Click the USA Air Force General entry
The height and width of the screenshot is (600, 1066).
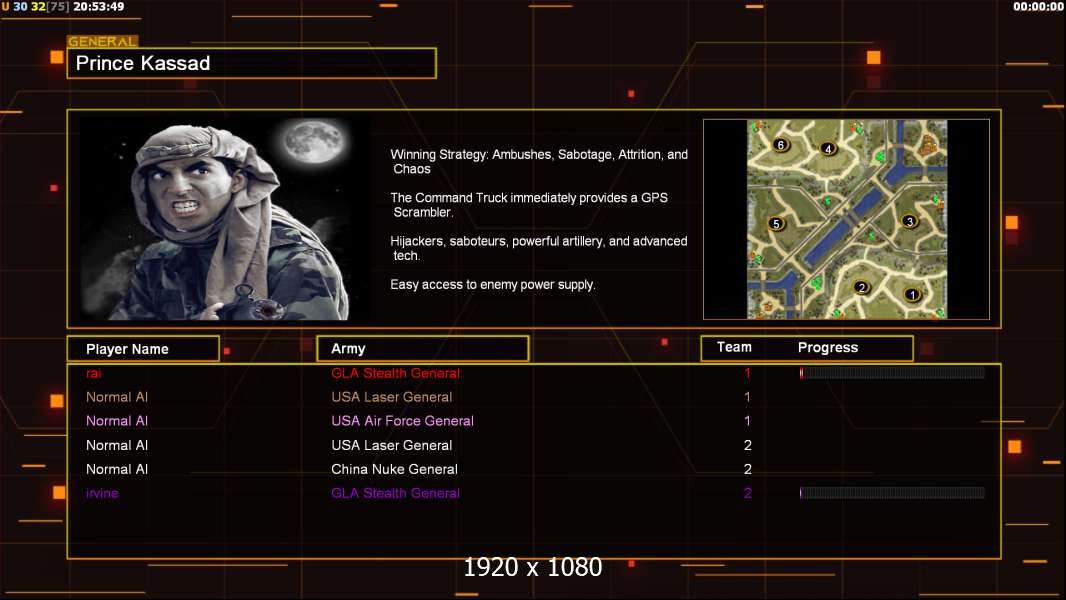[402, 421]
